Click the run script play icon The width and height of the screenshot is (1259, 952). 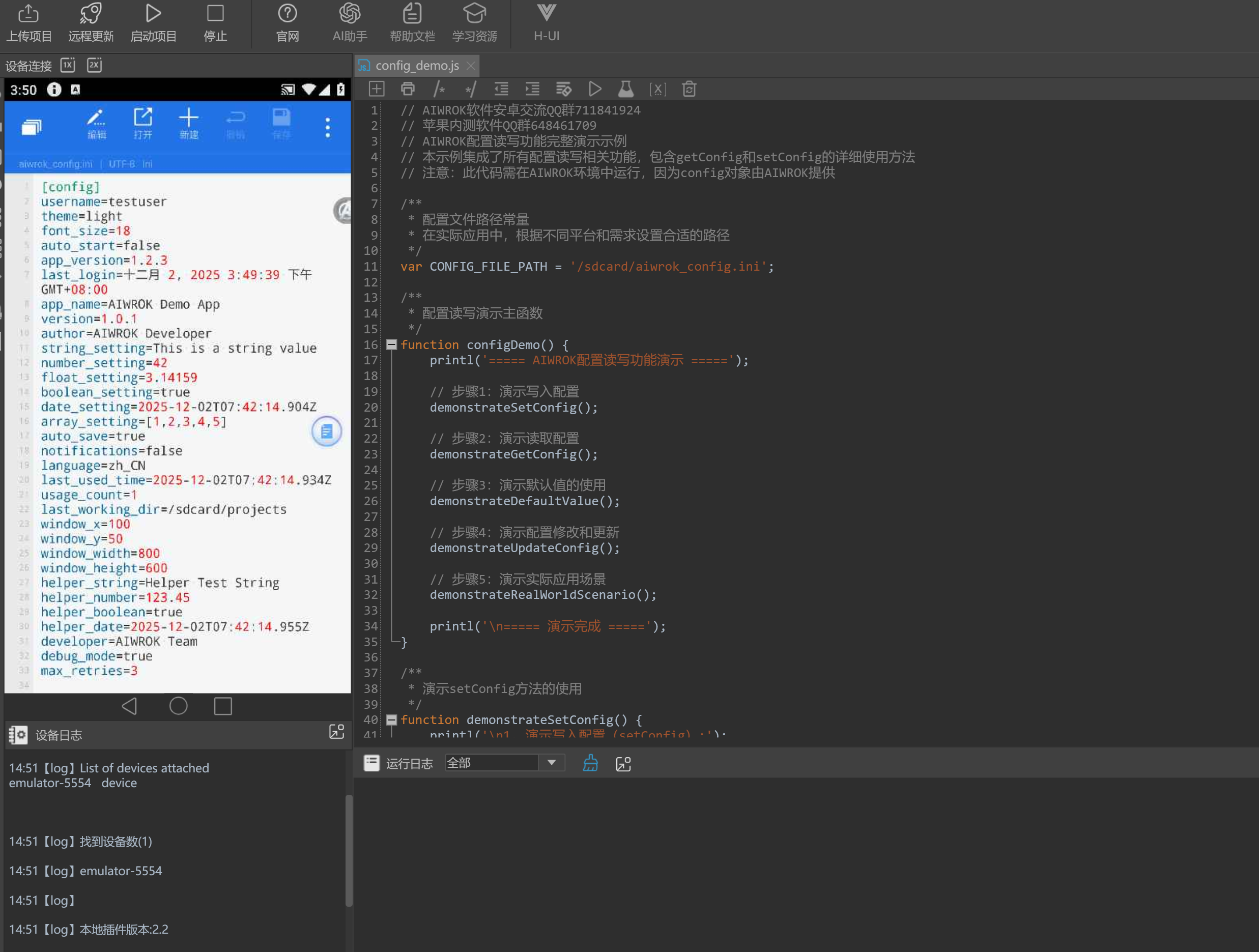(x=595, y=90)
